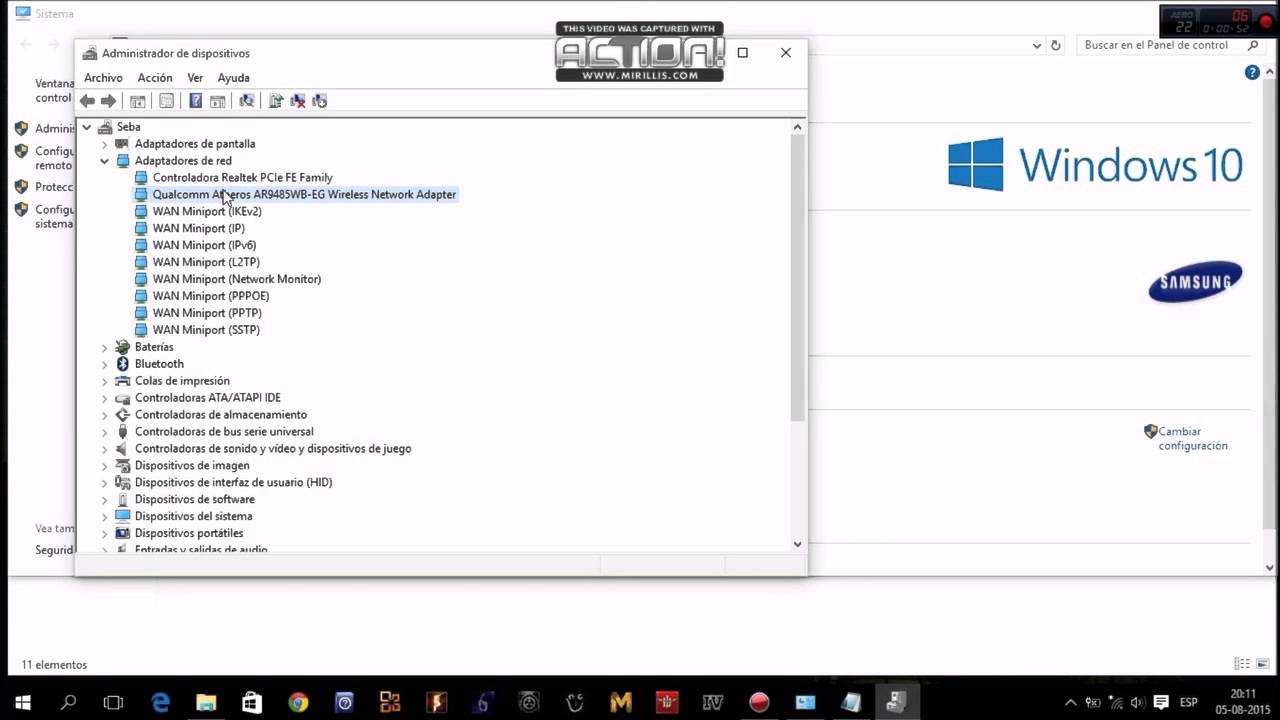
Task: Open the Windows Store taskbar icon
Action: tap(252, 702)
